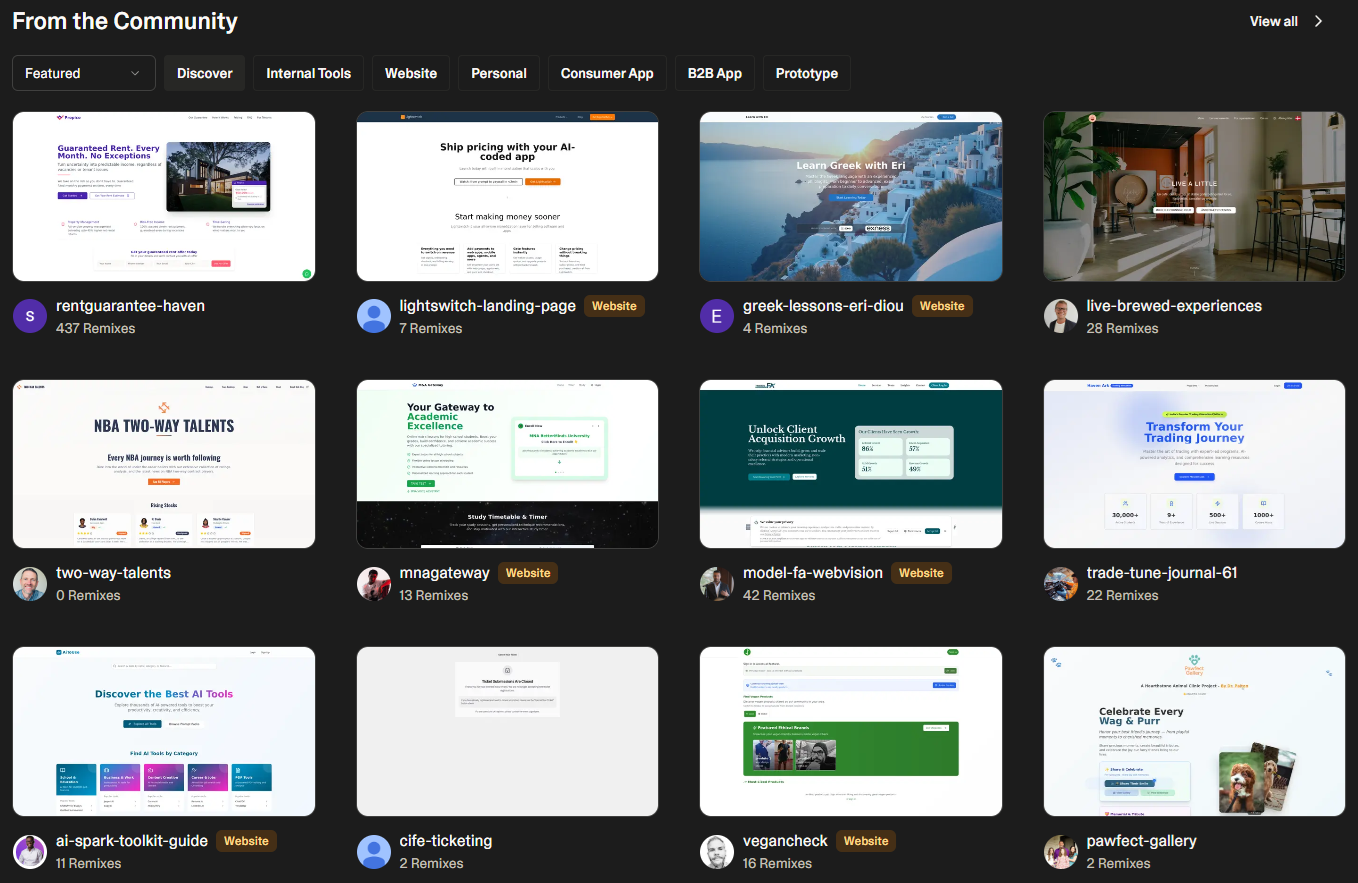
Task: Click the lightswitch-landing-page author avatar
Action: coord(374,316)
